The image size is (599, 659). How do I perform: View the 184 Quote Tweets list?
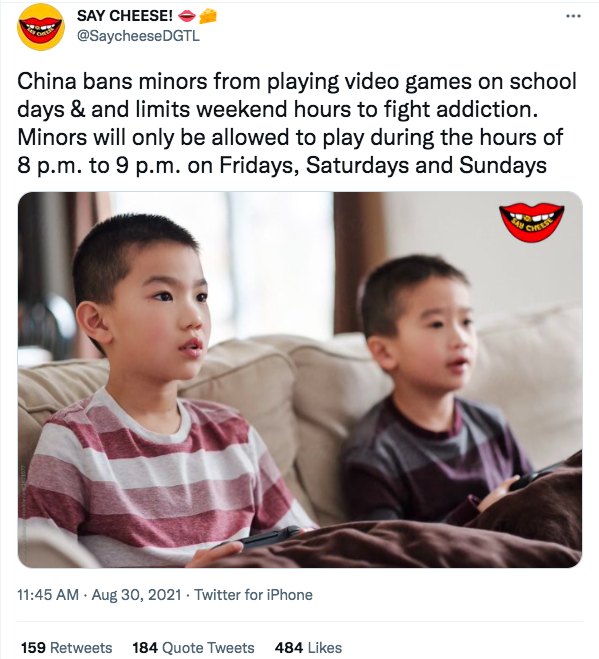[193, 648]
